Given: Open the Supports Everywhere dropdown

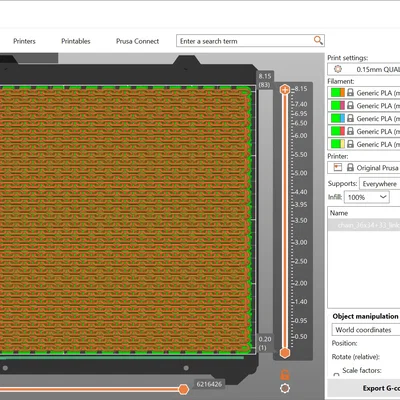Looking at the screenshot, I should pyautogui.click(x=380, y=184).
